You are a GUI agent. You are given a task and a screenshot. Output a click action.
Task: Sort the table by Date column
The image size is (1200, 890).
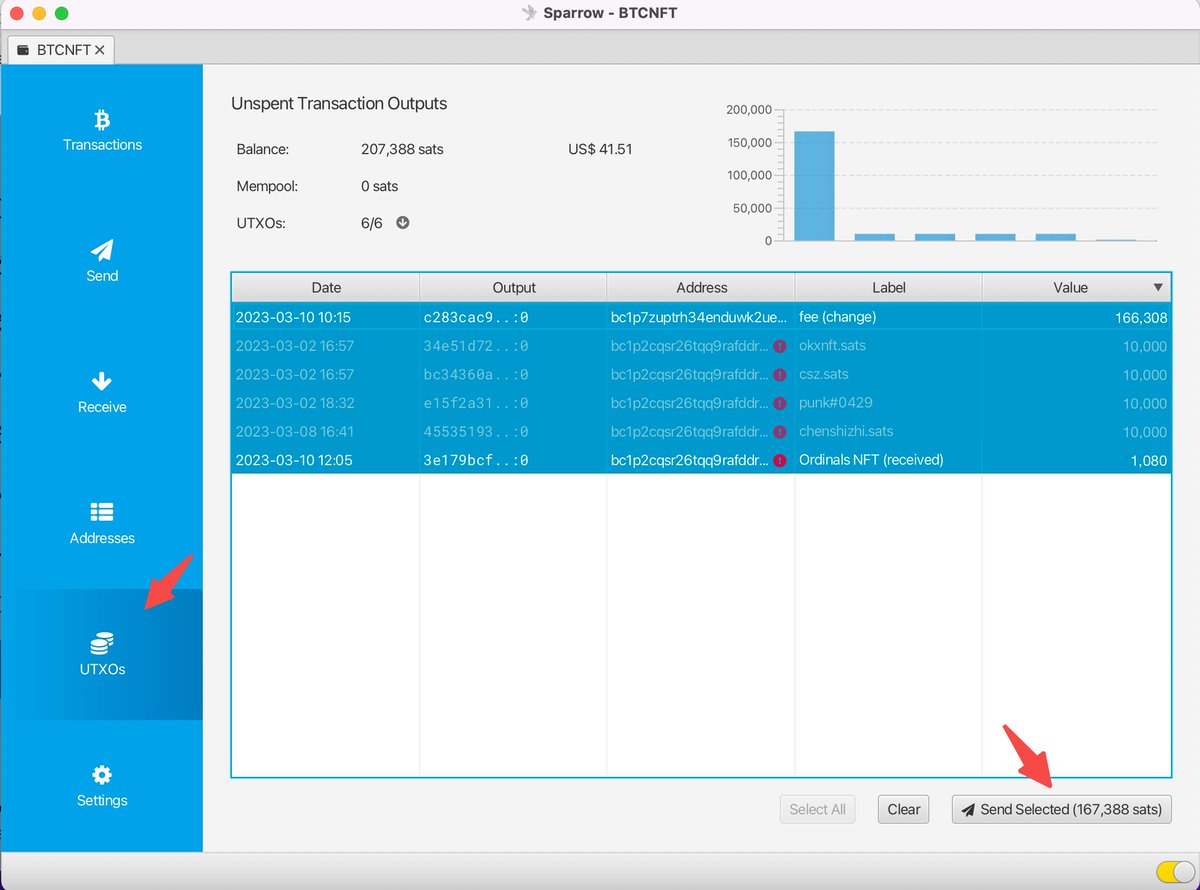(x=326, y=287)
